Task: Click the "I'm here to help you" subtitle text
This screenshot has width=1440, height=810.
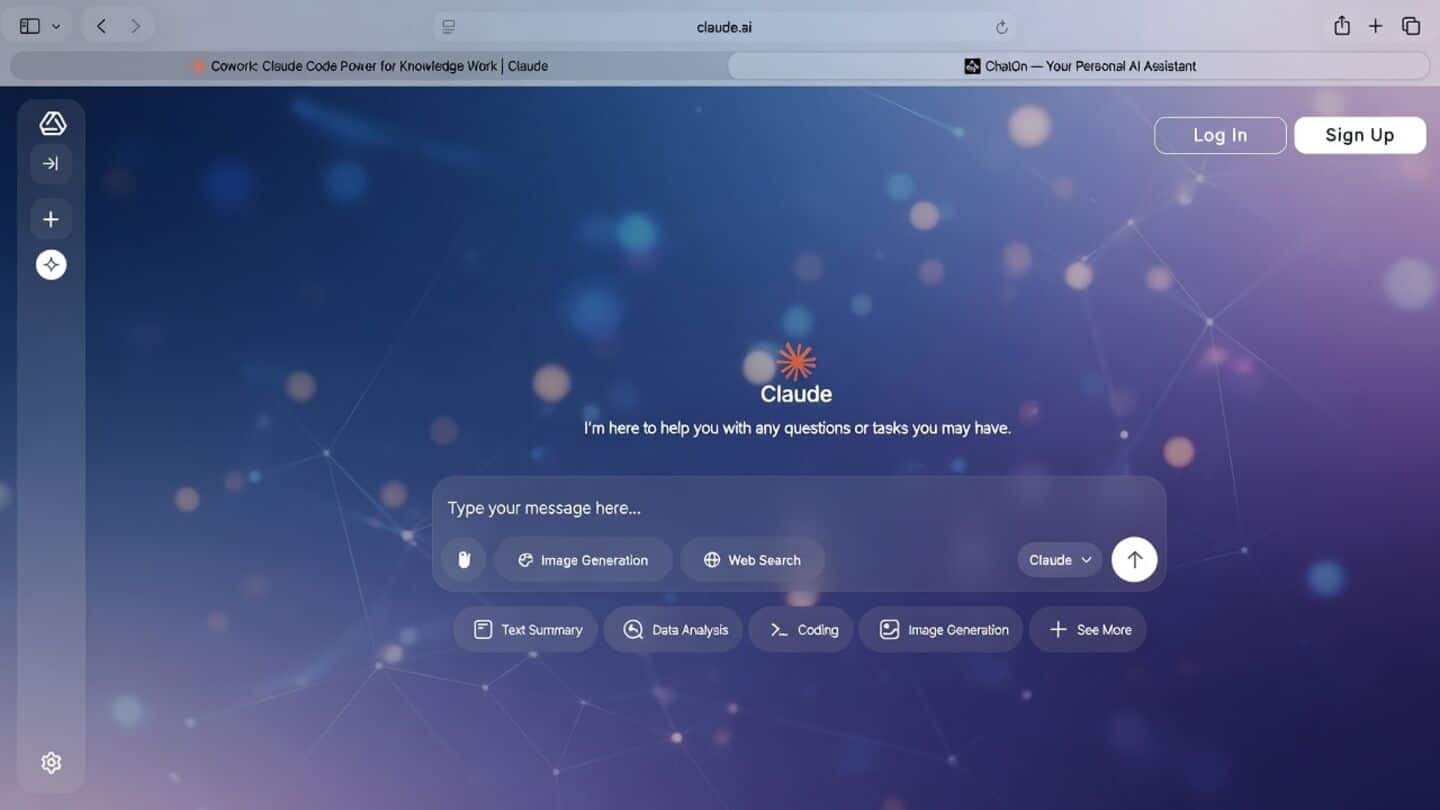Action: (x=797, y=428)
